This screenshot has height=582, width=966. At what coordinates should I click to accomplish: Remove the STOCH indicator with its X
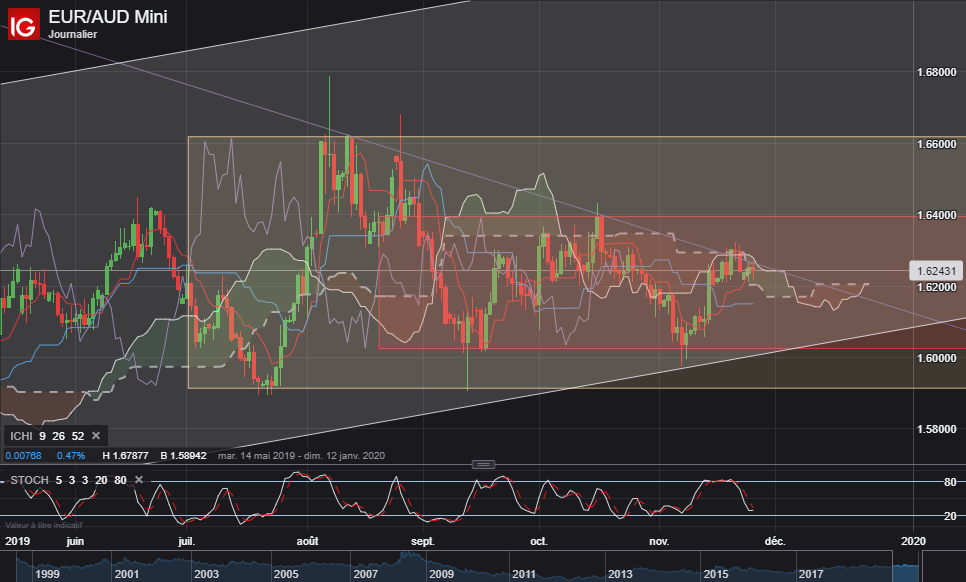tap(139, 480)
